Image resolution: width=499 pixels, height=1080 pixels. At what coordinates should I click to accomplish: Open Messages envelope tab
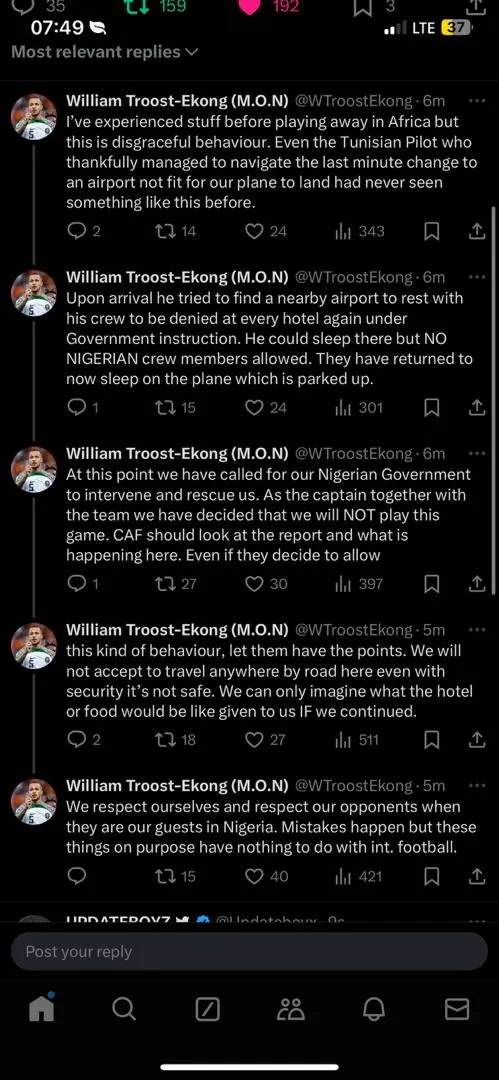tap(457, 1010)
